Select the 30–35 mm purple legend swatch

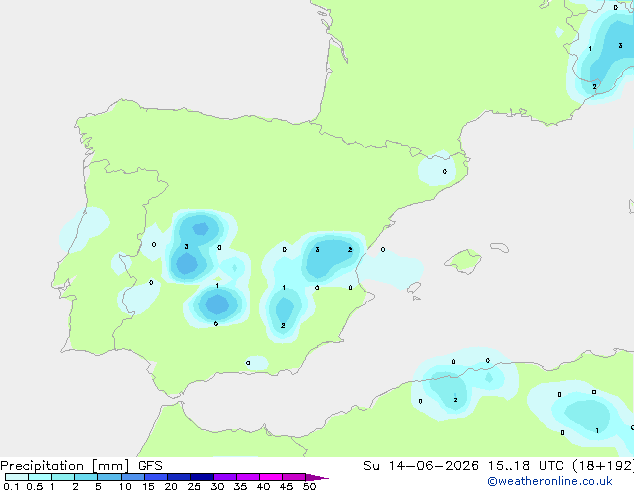click(224, 477)
